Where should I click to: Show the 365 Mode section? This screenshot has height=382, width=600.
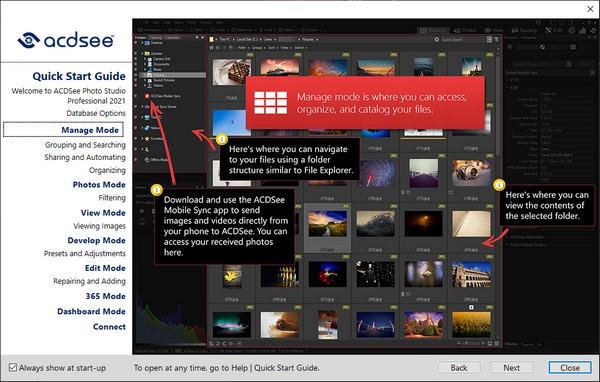(x=106, y=296)
